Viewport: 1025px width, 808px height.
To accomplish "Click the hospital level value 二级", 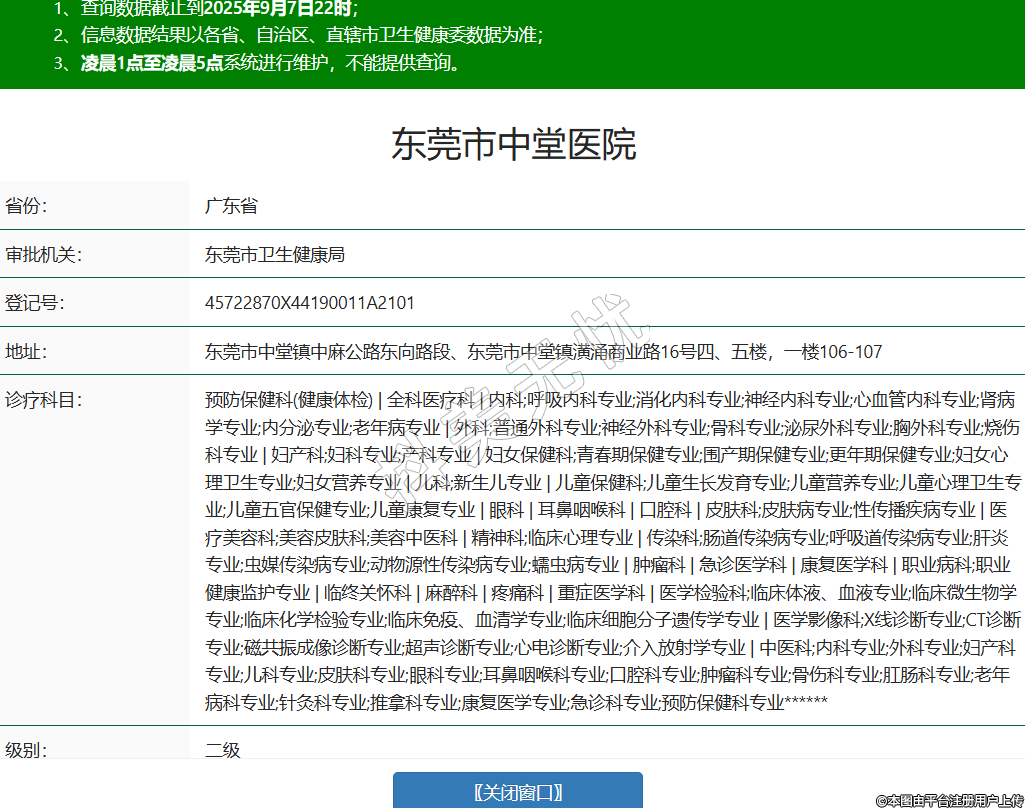I will pyautogui.click(x=223, y=749).
